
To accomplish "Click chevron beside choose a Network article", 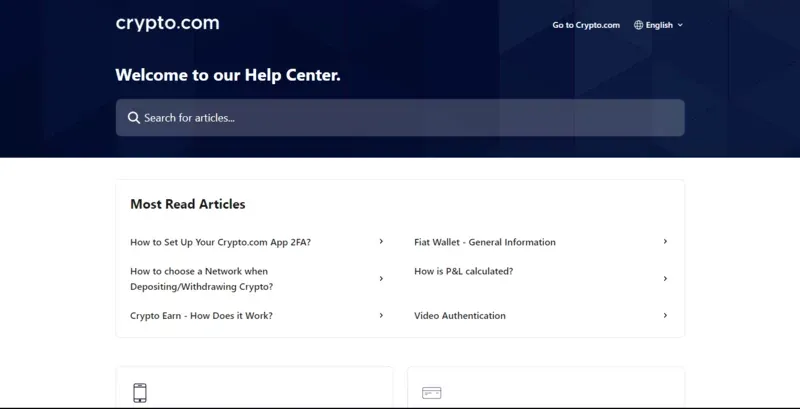I will (x=381, y=278).
